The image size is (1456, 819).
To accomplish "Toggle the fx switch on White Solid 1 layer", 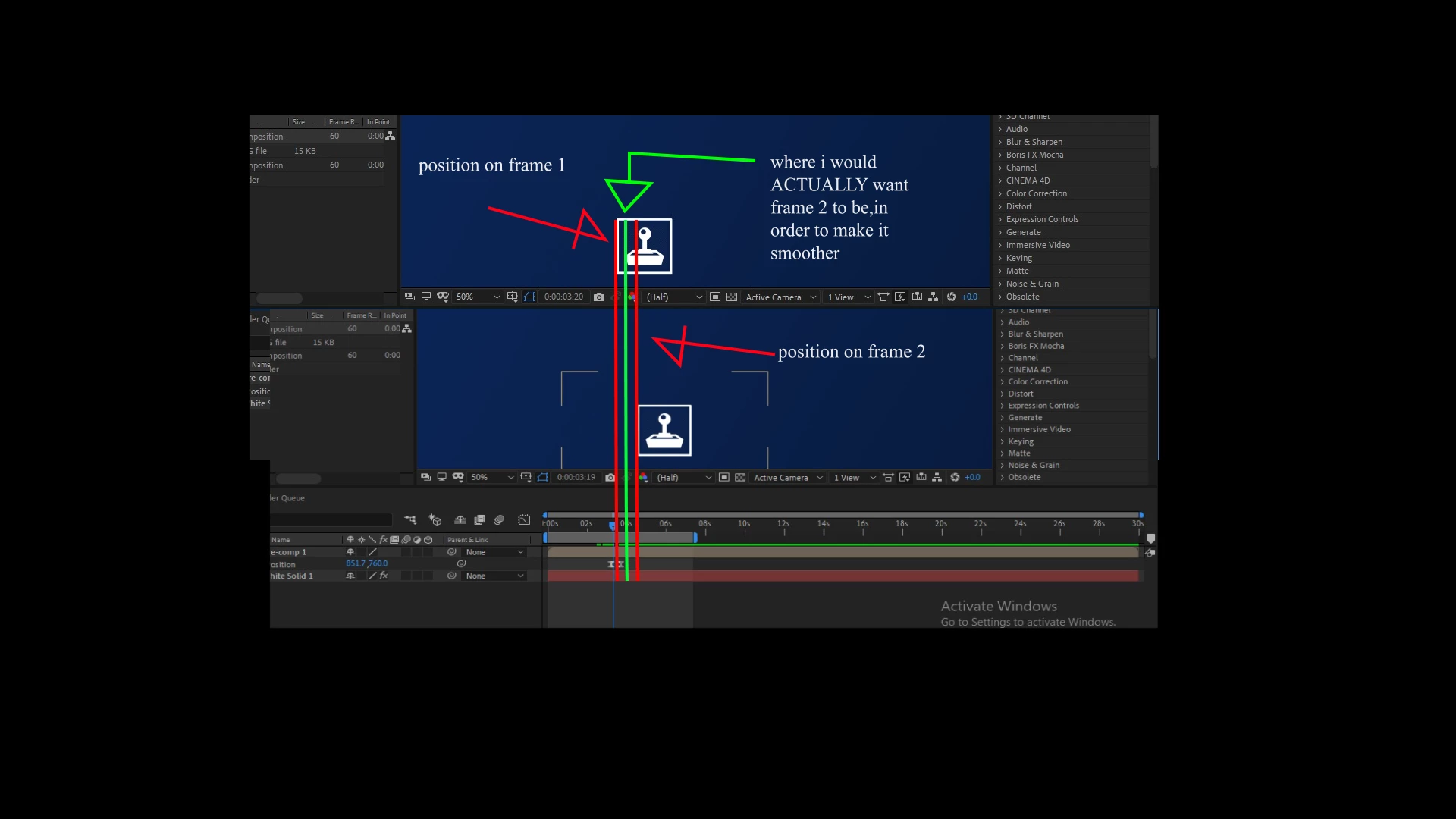I will (384, 576).
